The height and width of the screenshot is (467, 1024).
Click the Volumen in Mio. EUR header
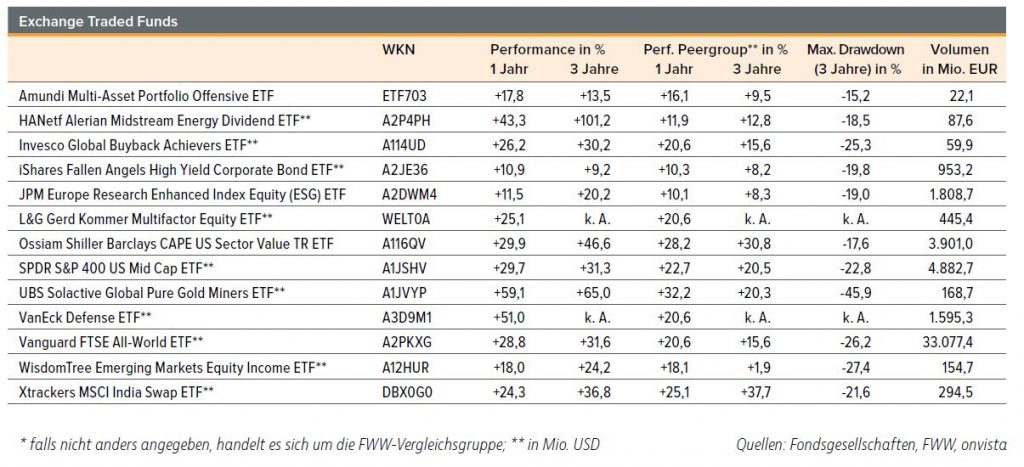958,59
